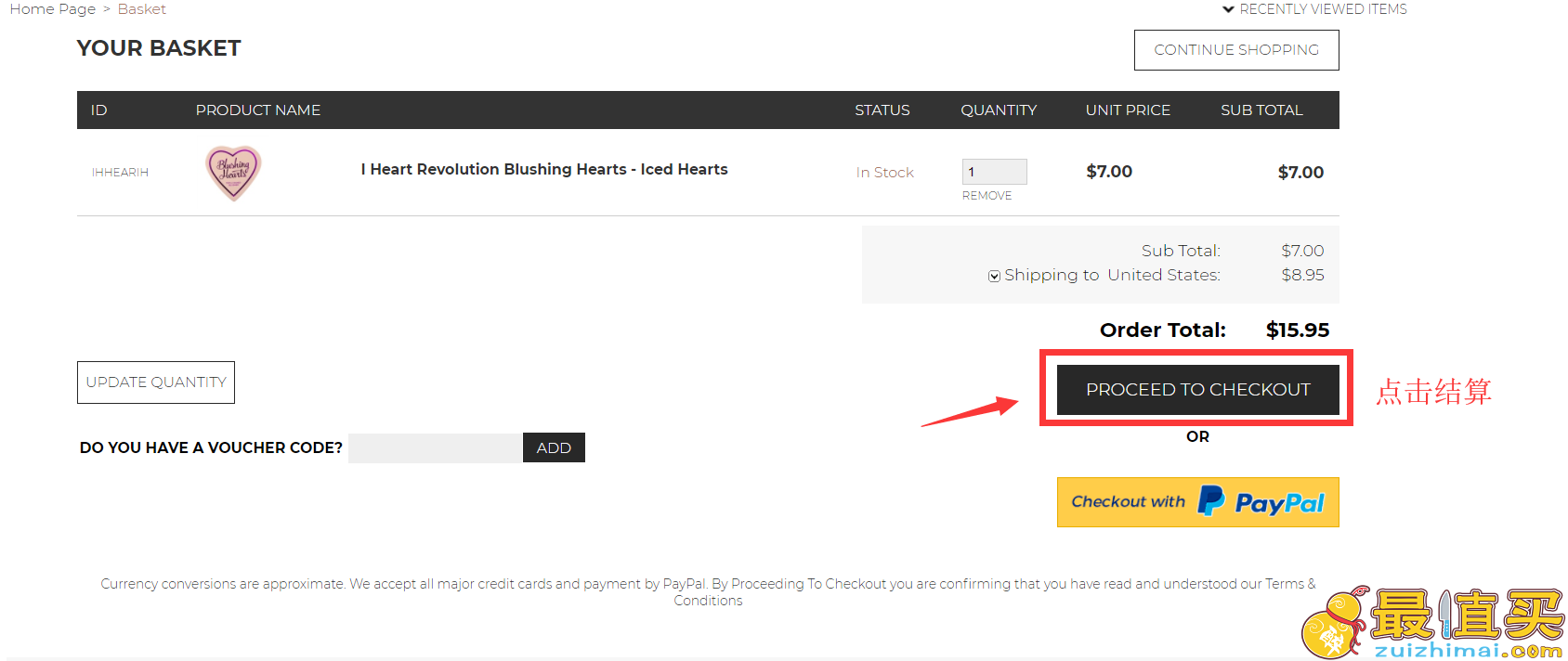Add the voucher code
The width and height of the screenshot is (1568, 661).
554,447
